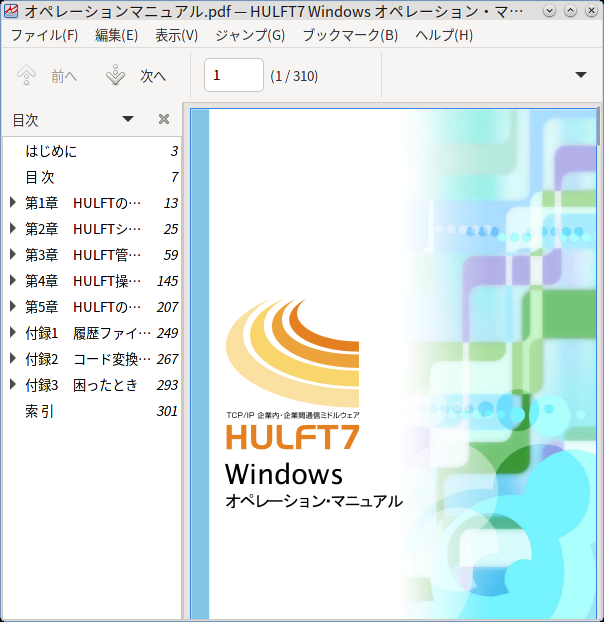Image resolution: width=604 pixels, height=622 pixels.
Task: Click the Previous page up-arrow icon
Action: tap(27, 75)
